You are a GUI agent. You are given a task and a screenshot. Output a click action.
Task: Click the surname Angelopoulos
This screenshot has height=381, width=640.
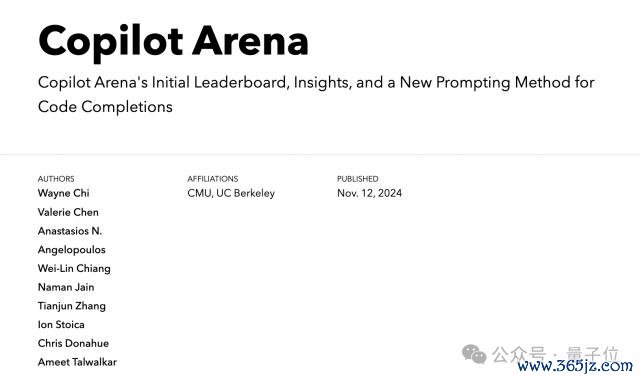(71, 250)
